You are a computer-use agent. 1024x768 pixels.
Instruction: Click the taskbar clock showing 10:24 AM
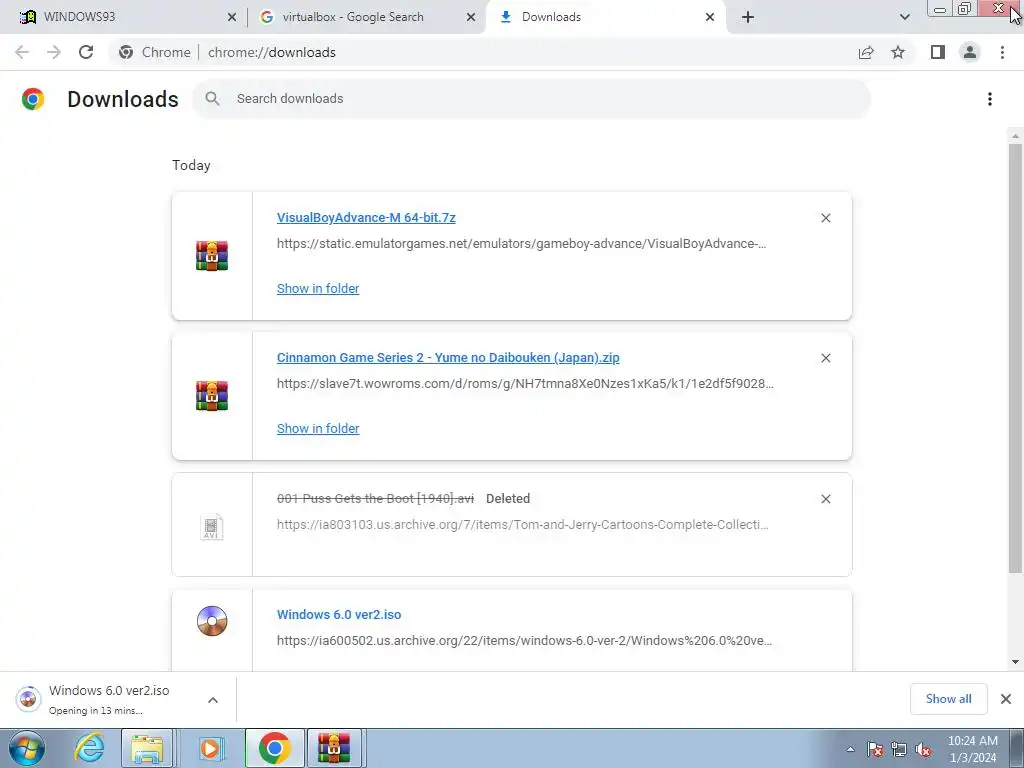coord(972,749)
